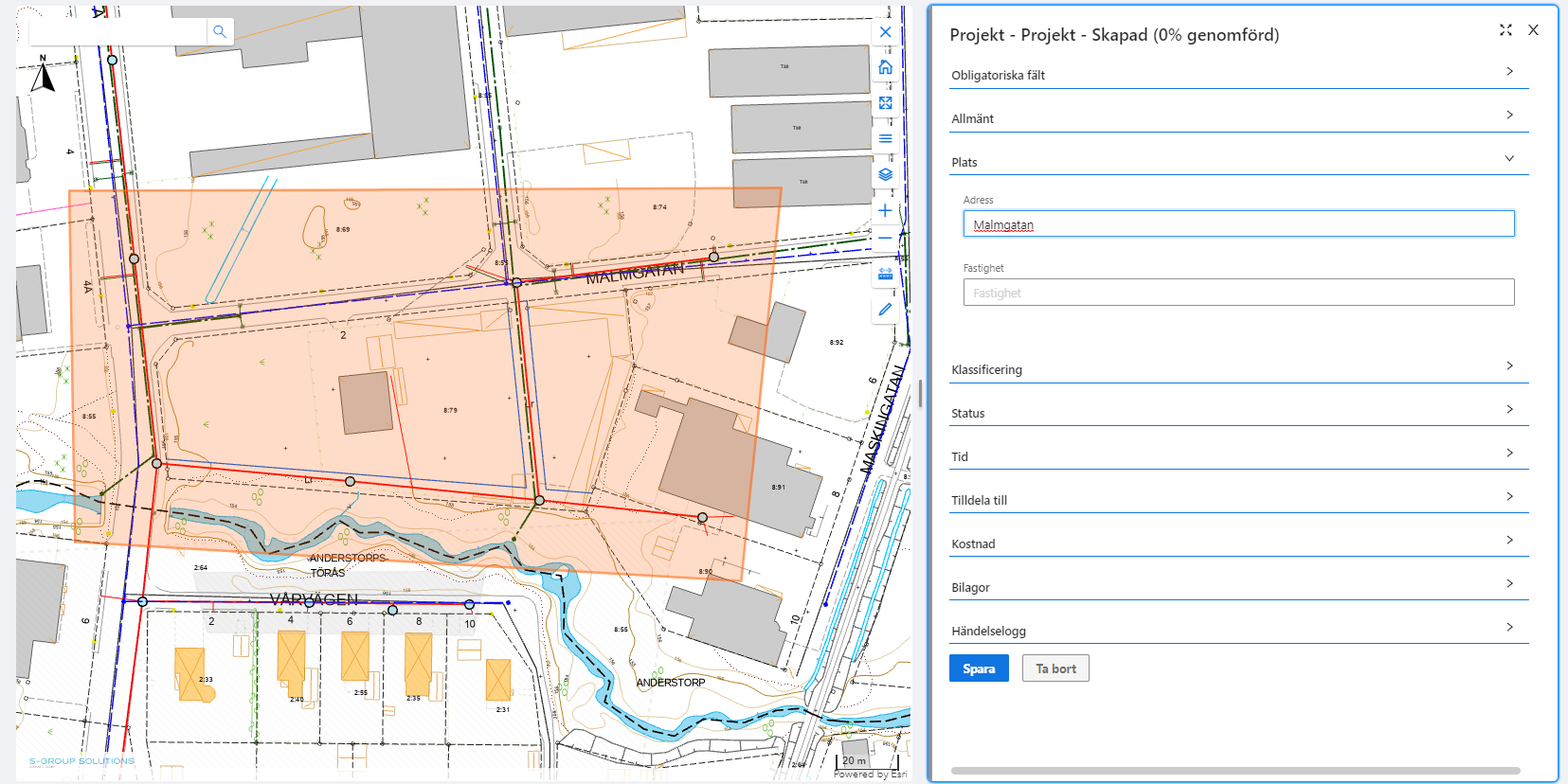Click the horizontal scrollbar in project panel
This screenshot has height=784, width=1568.
[1235, 771]
